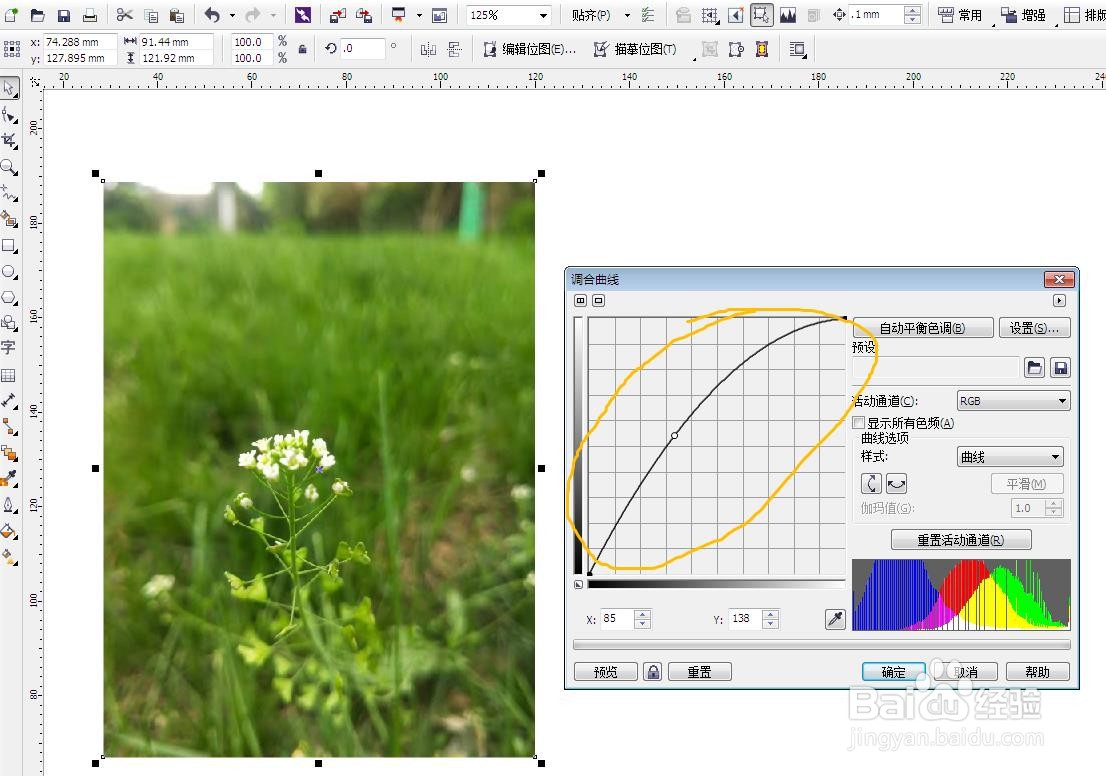The height and width of the screenshot is (776, 1106).
Task: Select the Ellipse tool
Action: click(9, 272)
